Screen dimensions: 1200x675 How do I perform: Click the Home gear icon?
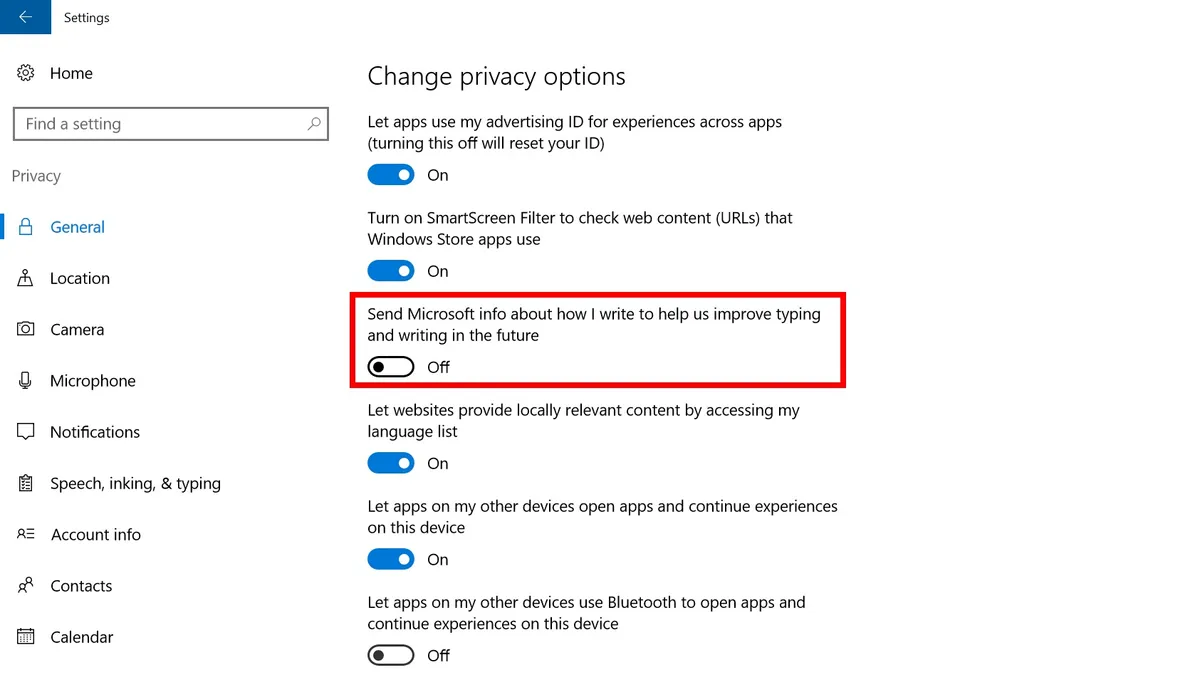coord(26,73)
